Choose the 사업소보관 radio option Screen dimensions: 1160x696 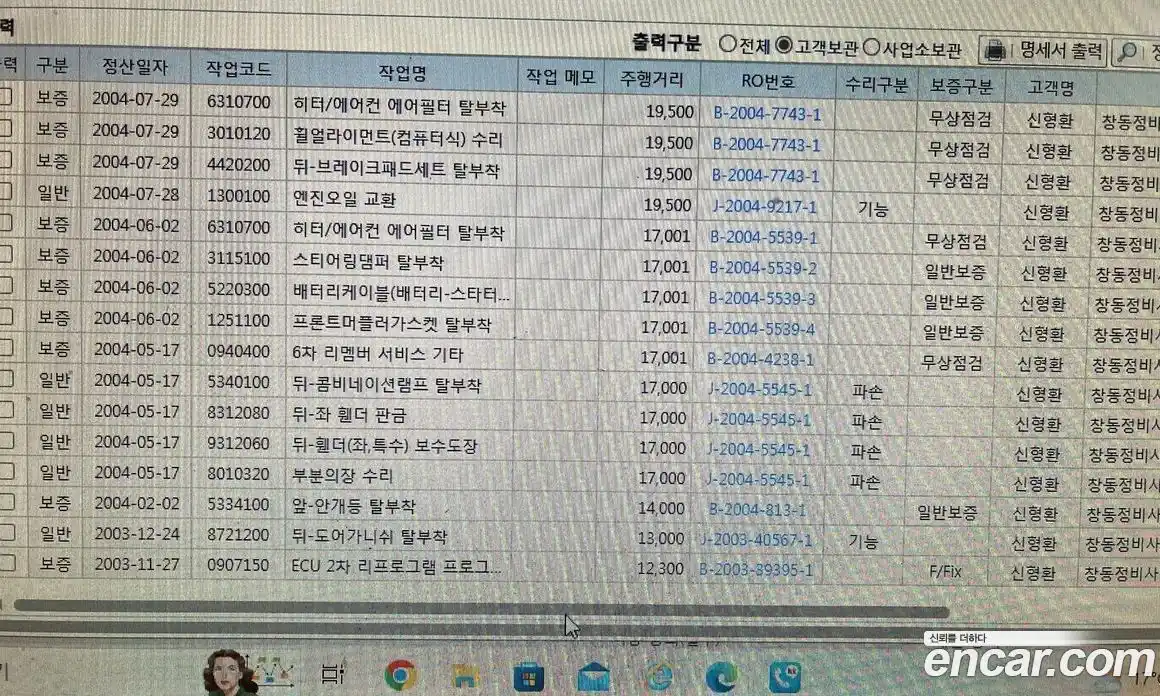(x=871, y=47)
